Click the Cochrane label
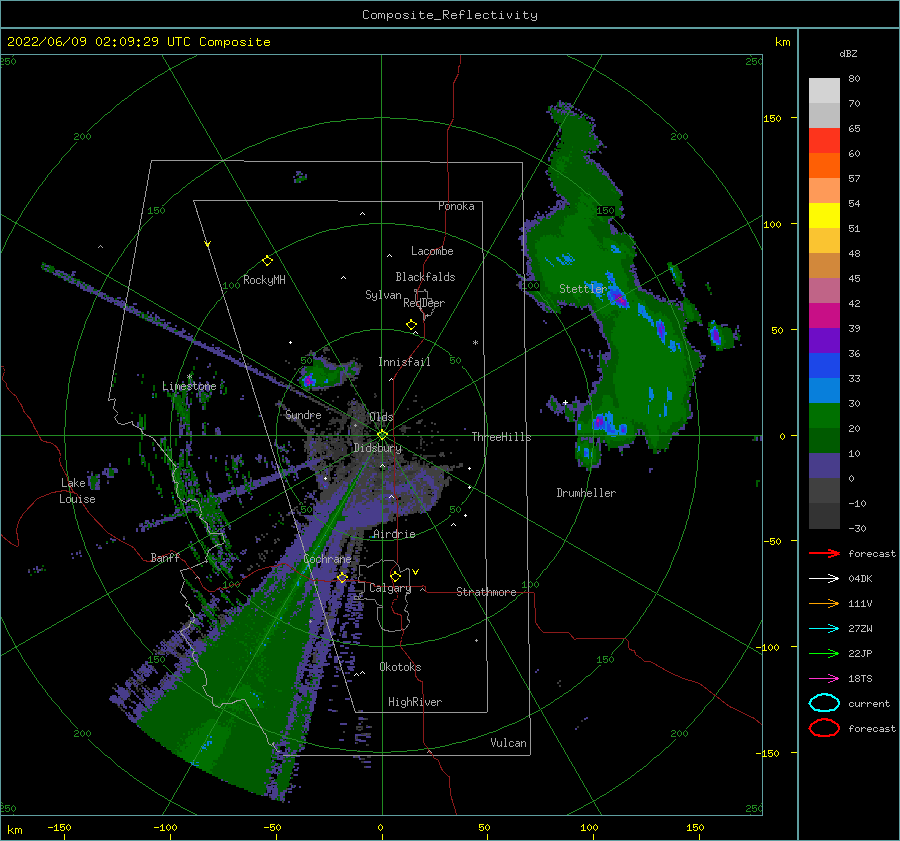Image resolution: width=900 pixels, height=841 pixels. click(x=327, y=559)
